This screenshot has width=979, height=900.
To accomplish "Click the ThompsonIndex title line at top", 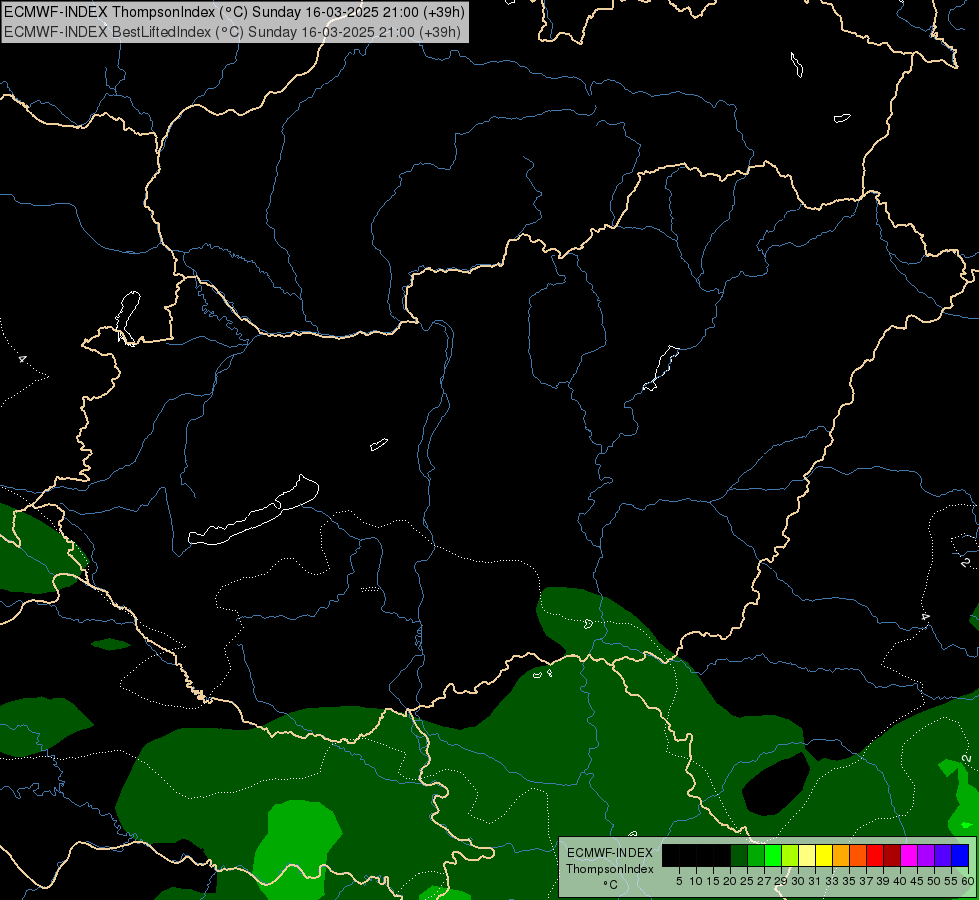I will pos(234,11).
